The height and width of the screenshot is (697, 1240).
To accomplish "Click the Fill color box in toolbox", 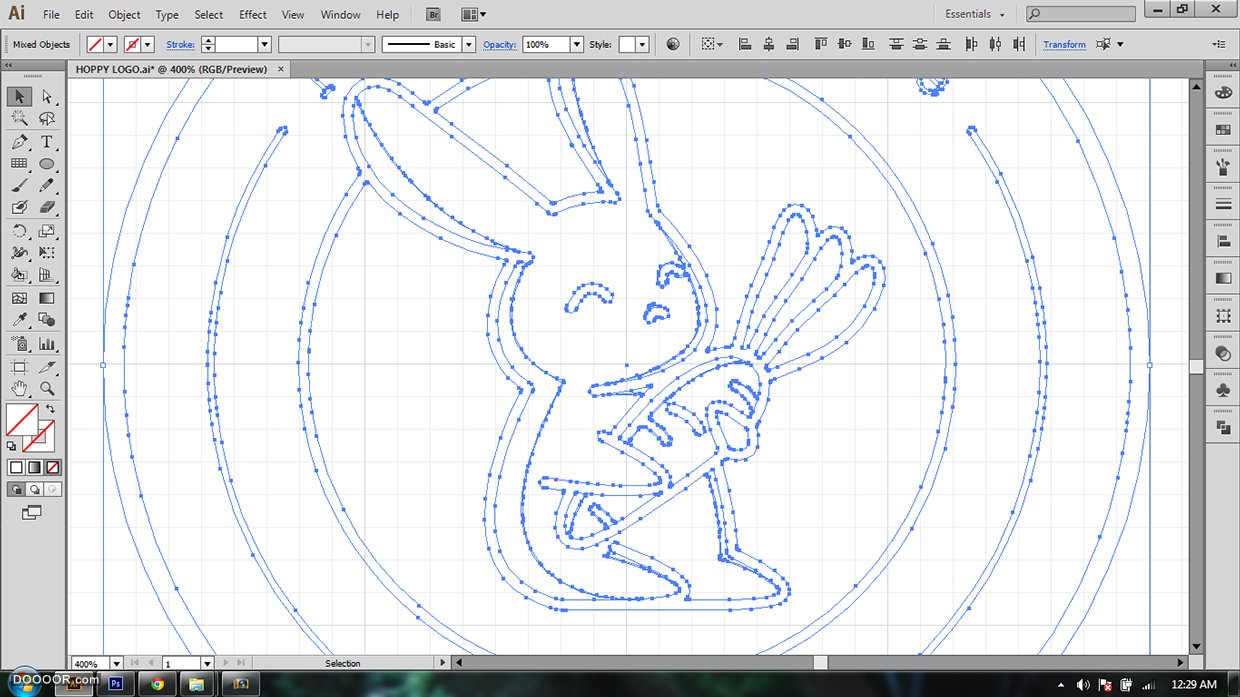I will click(22, 420).
